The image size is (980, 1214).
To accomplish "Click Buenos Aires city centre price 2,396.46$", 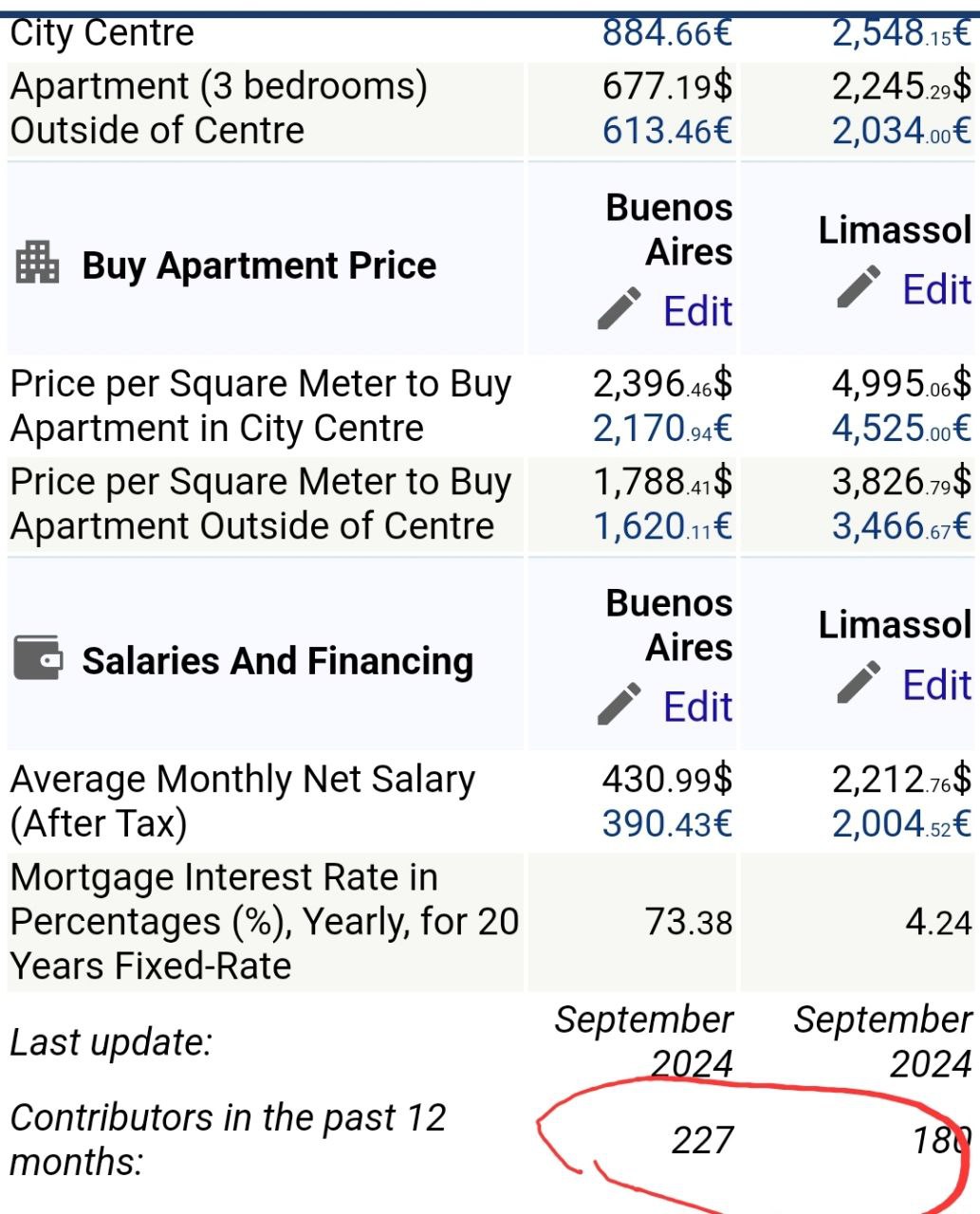I will coord(662,384).
